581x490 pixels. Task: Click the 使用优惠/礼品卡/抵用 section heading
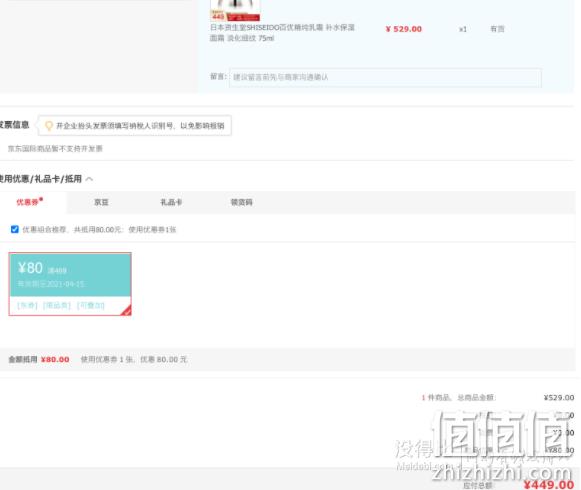click(x=40, y=179)
